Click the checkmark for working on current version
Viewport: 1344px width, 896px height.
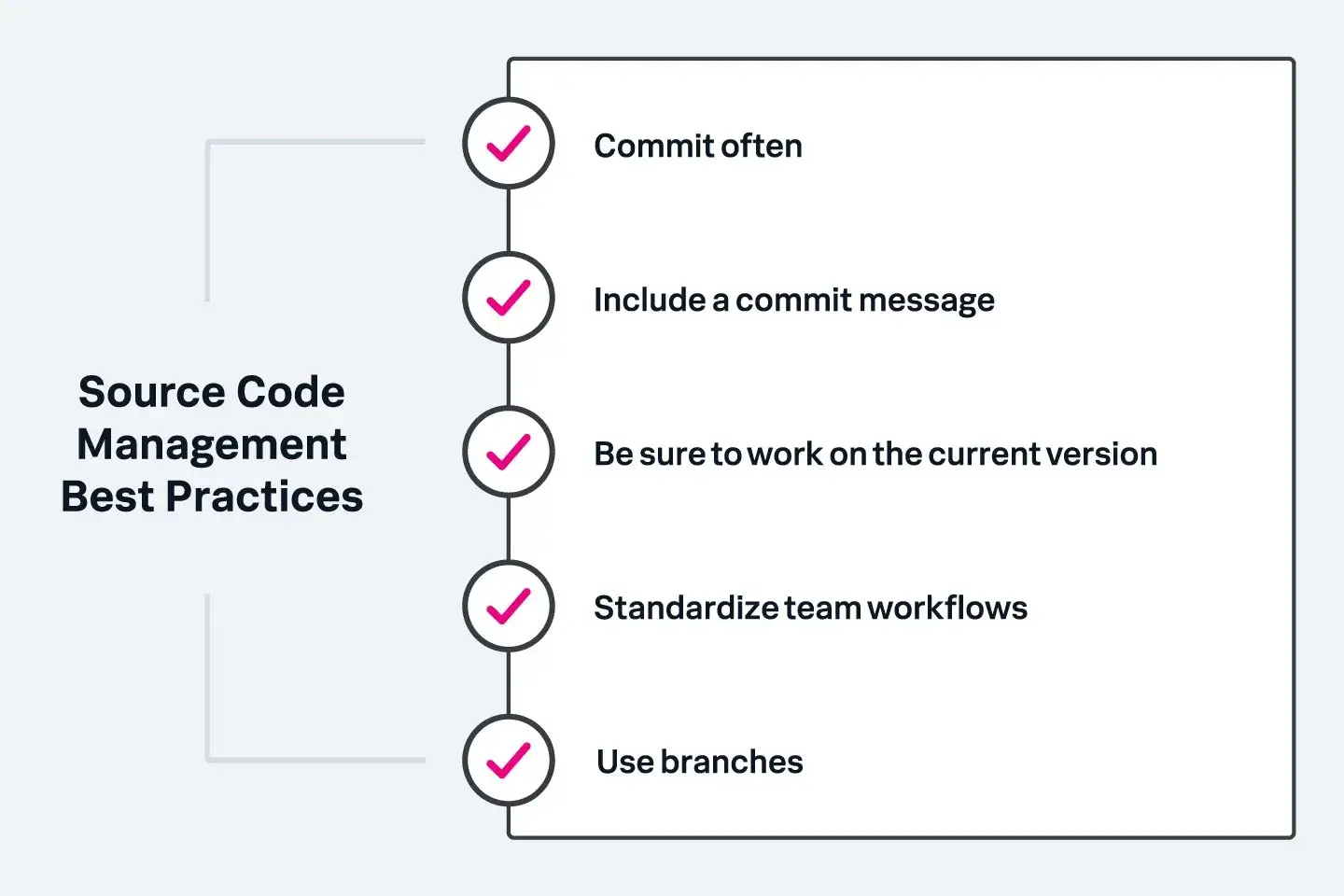coord(509,452)
